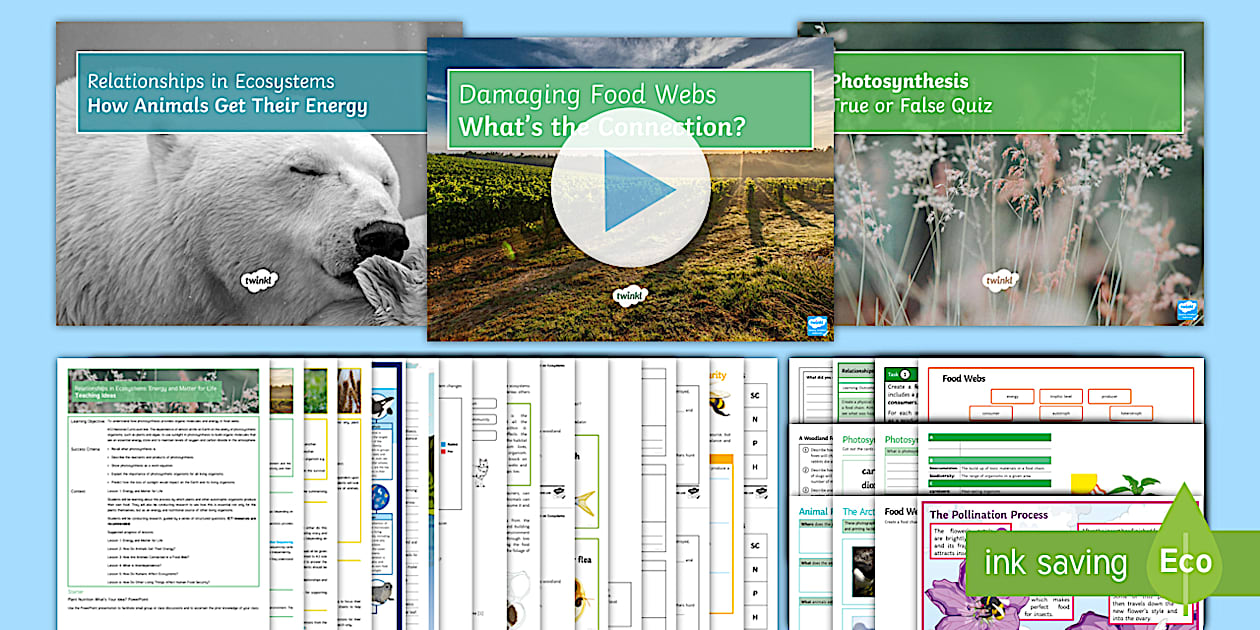Click the plant illustration on the definitions worksheet
Image resolution: width=1260 pixels, height=630 pixels.
[1136, 486]
